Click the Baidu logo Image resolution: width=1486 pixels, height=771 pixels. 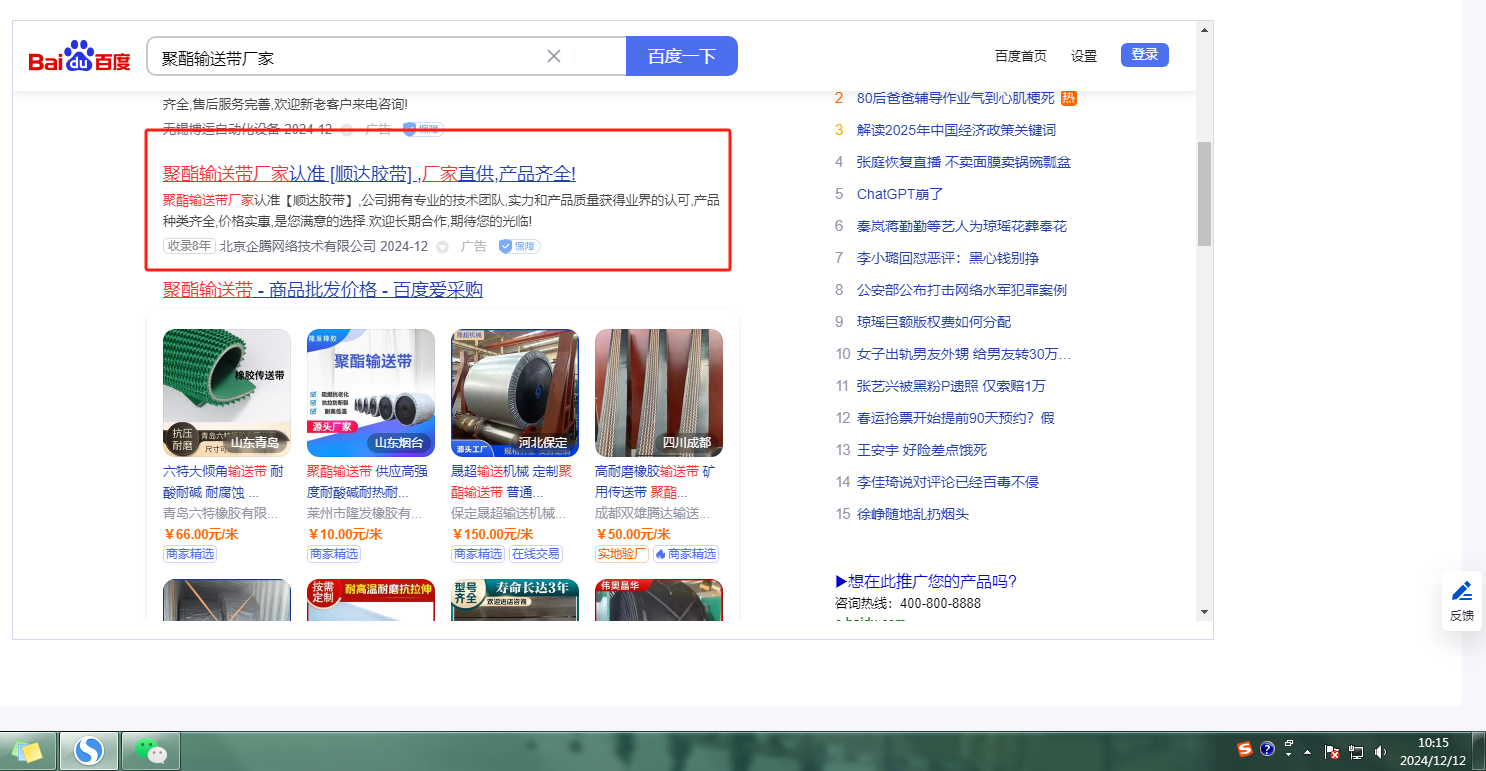(x=80, y=57)
